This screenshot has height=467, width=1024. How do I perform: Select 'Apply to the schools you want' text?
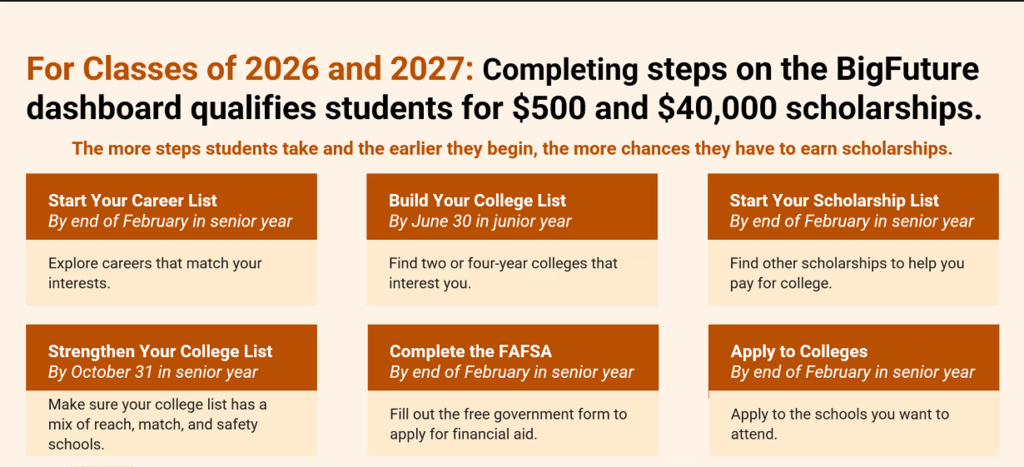pyautogui.click(x=840, y=424)
